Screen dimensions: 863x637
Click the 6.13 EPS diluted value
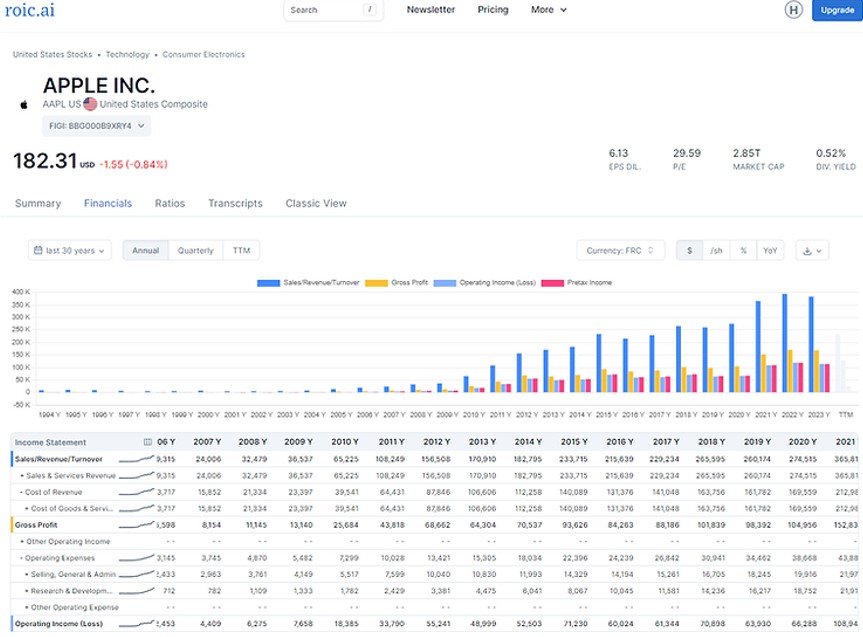[618, 153]
